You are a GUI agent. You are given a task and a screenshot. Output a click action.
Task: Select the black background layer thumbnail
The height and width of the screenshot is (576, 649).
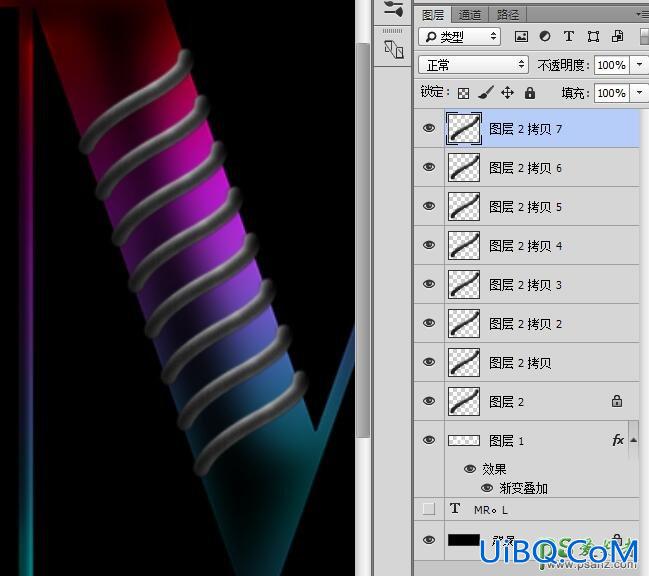(x=464, y=540)
